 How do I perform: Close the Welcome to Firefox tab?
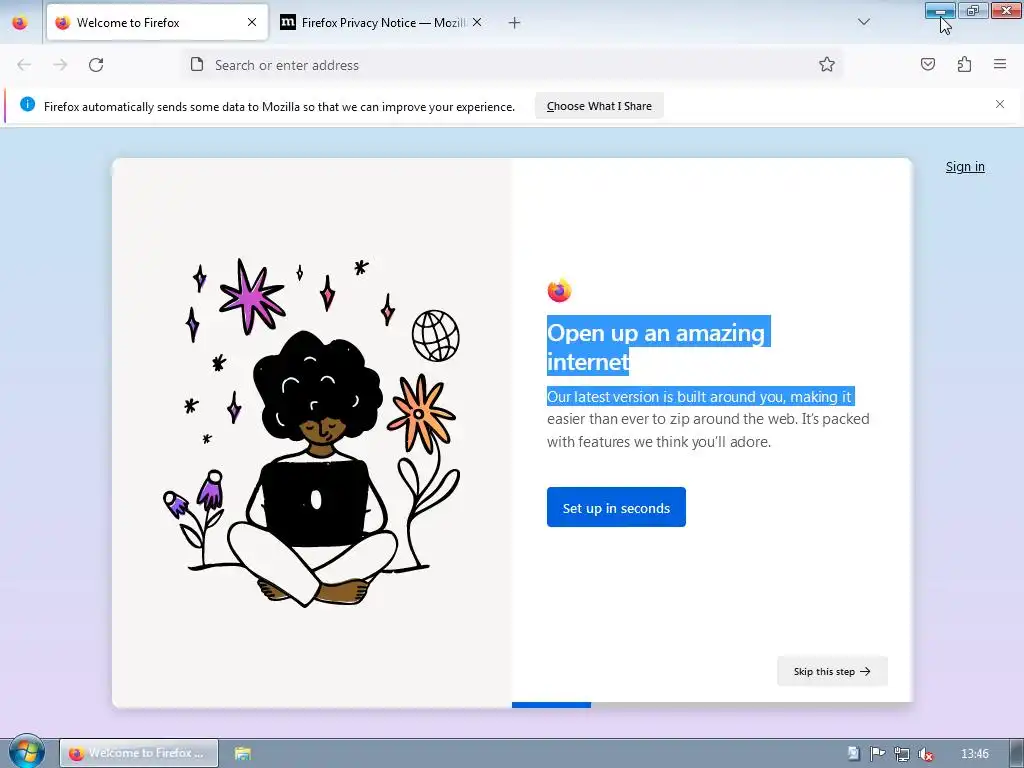point(251,22)
